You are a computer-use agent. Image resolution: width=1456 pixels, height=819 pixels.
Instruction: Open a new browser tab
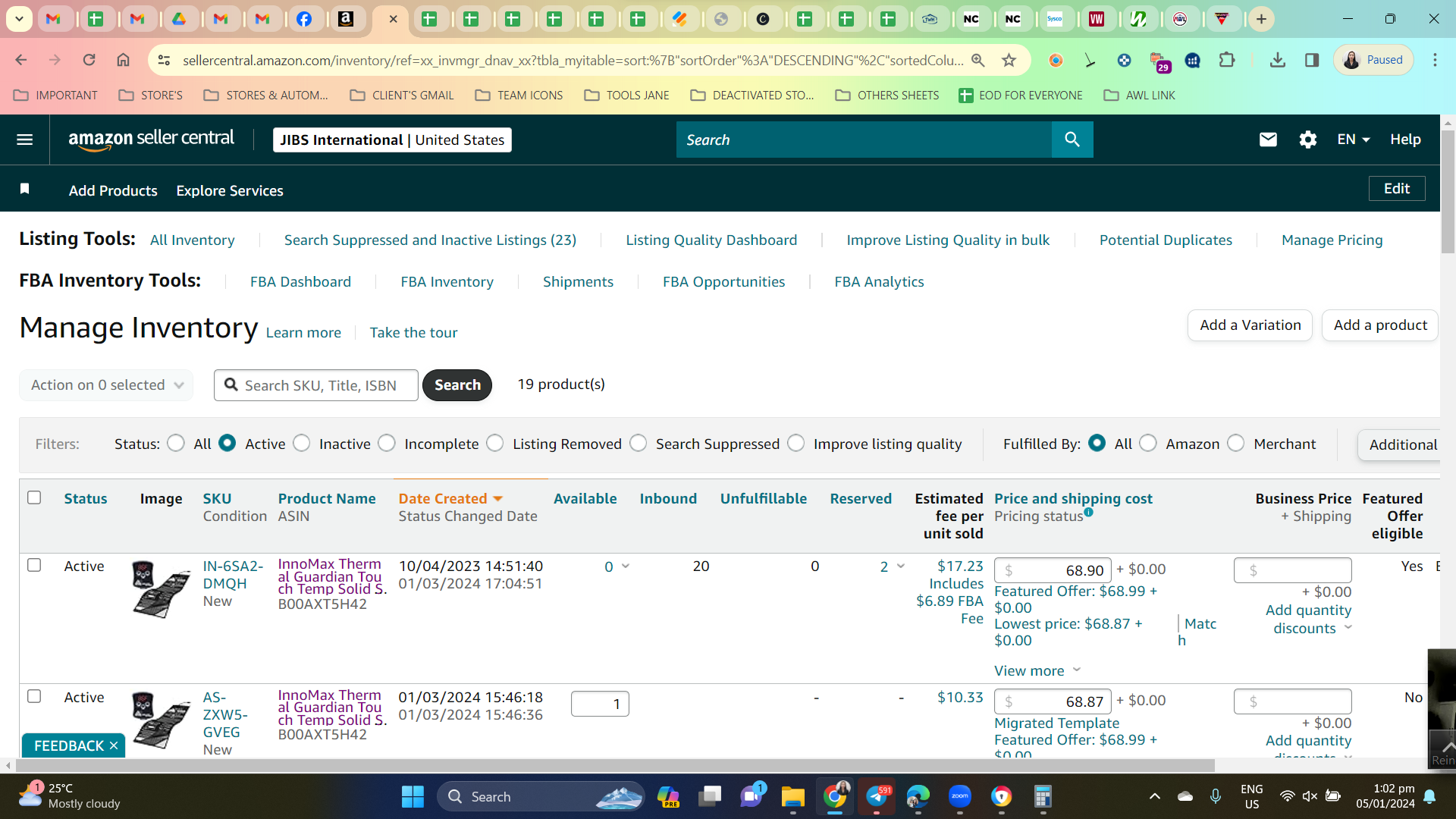click(x=1261, y=19)
